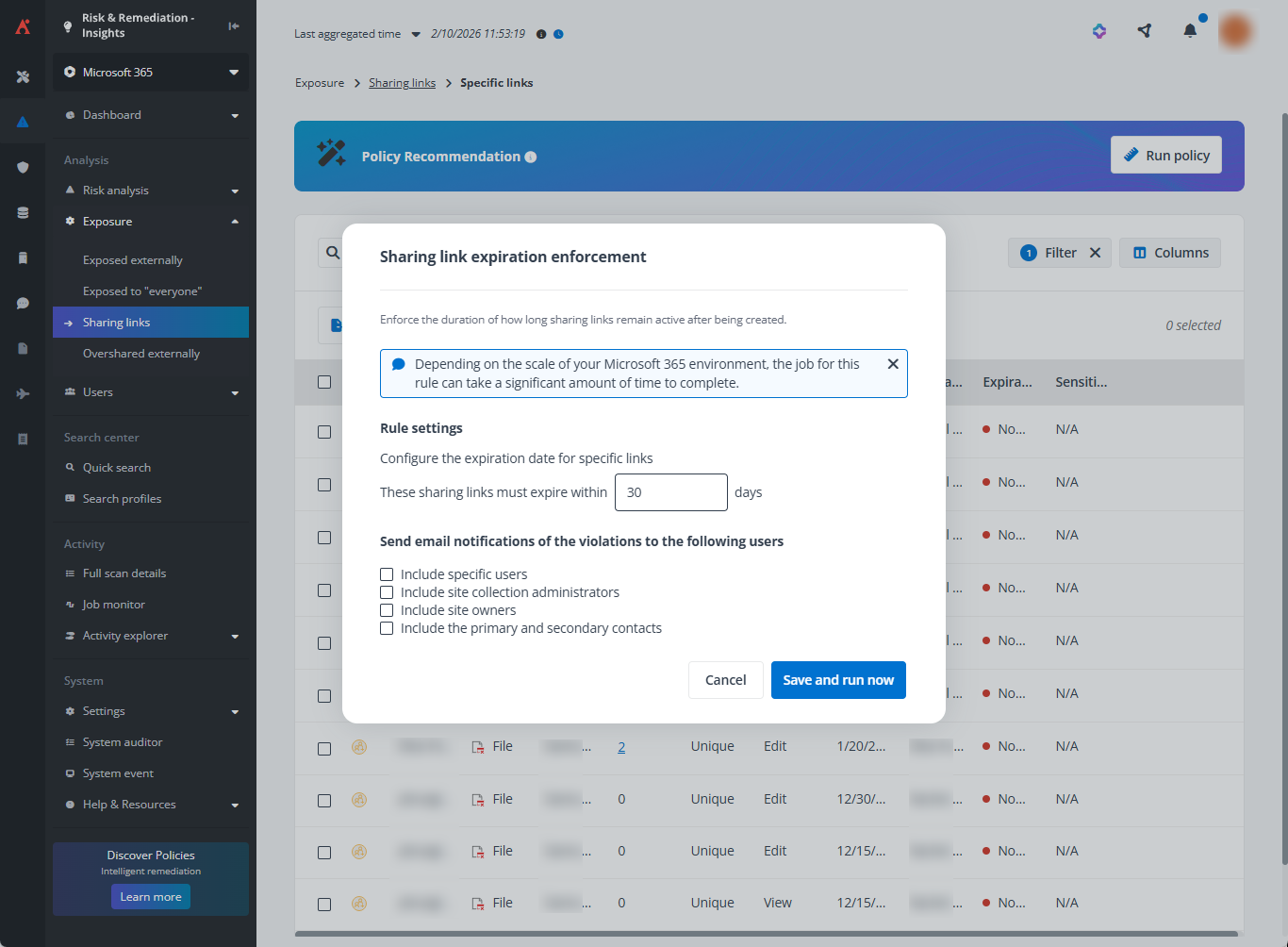Dismiss the info banner with X icon
The image size is (1288, 947).
(x=892, y=364)
